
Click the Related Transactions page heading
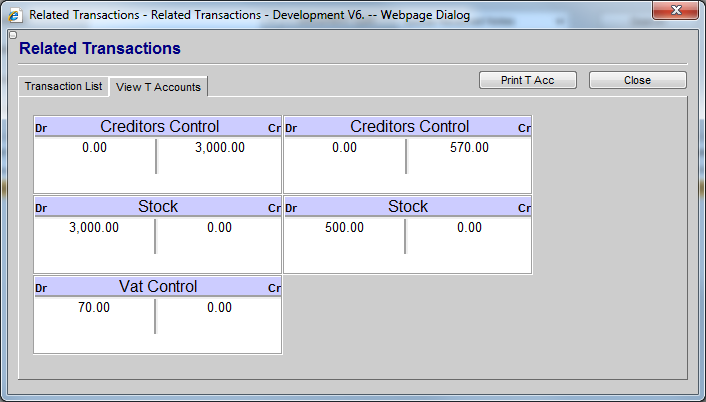[100, 48]
